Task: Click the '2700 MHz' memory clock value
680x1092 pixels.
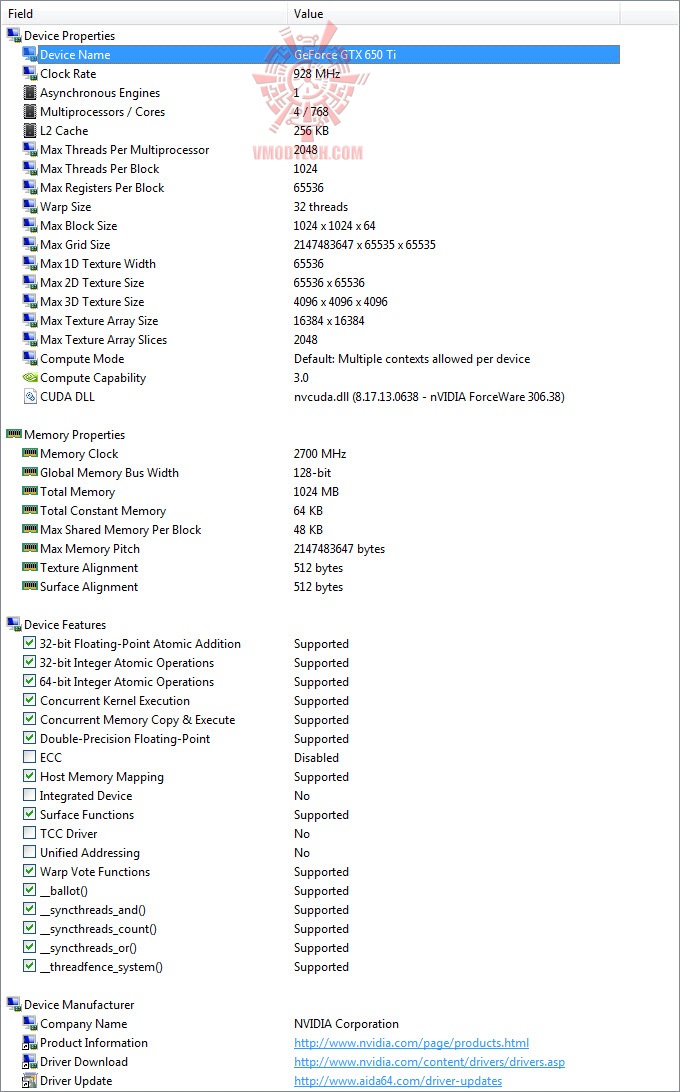Action: click(320, 453)
